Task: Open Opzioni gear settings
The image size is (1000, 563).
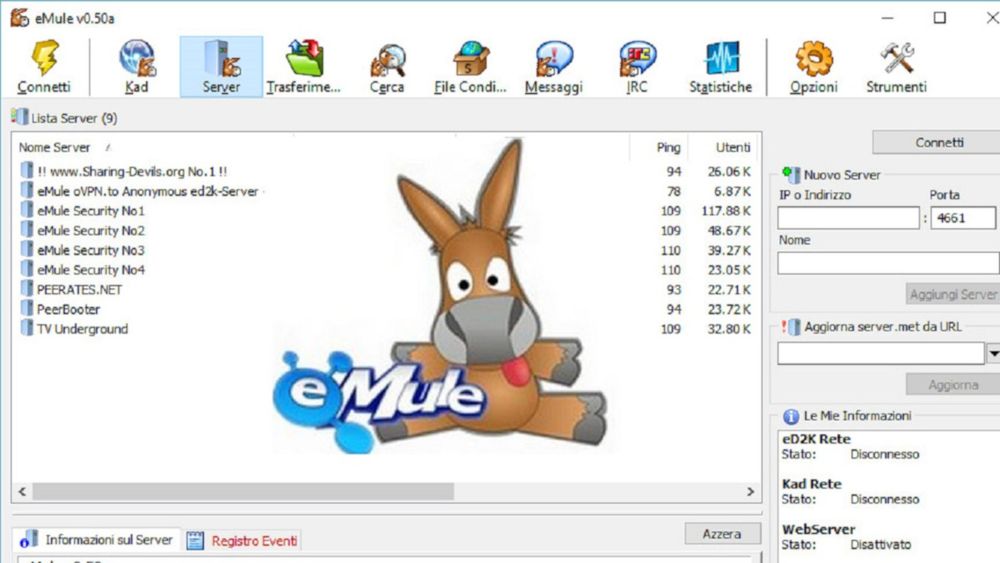Action: [814, 66]
